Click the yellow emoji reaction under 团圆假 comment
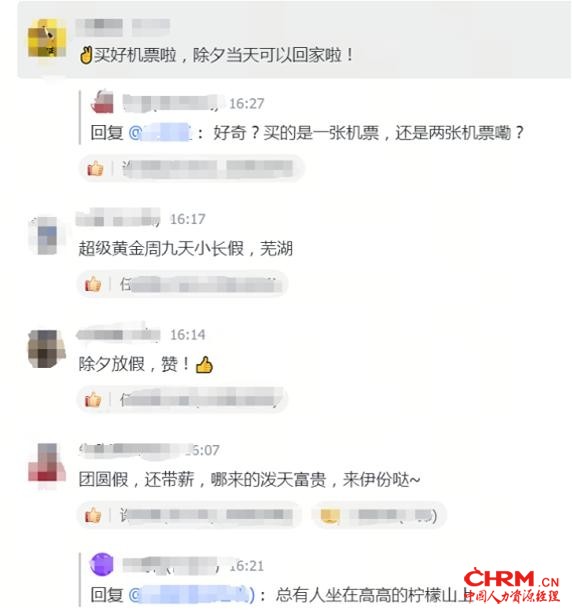Screen dimensions: 572x615 (x=330, y=515)
